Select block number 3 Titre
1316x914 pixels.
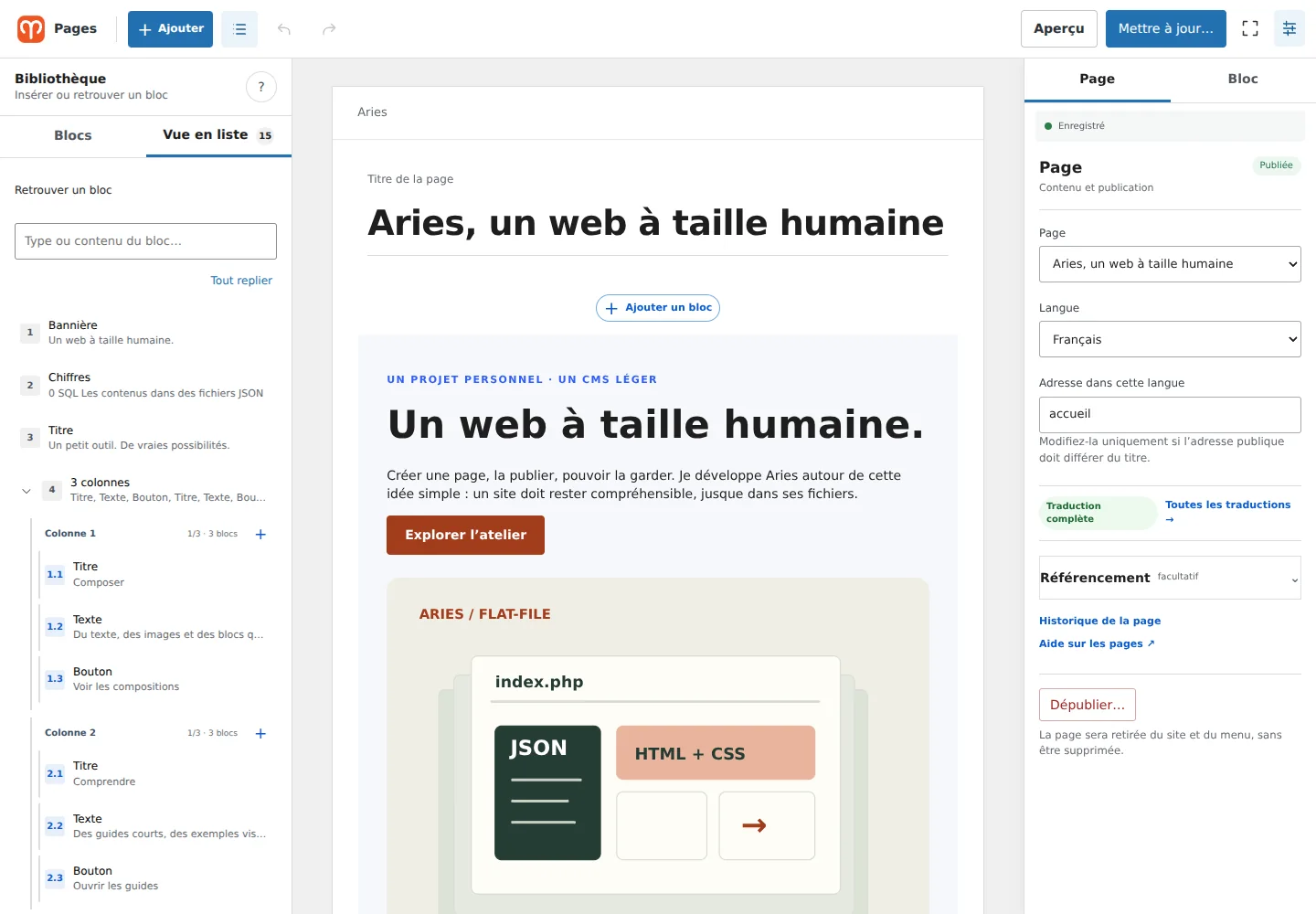146,438
